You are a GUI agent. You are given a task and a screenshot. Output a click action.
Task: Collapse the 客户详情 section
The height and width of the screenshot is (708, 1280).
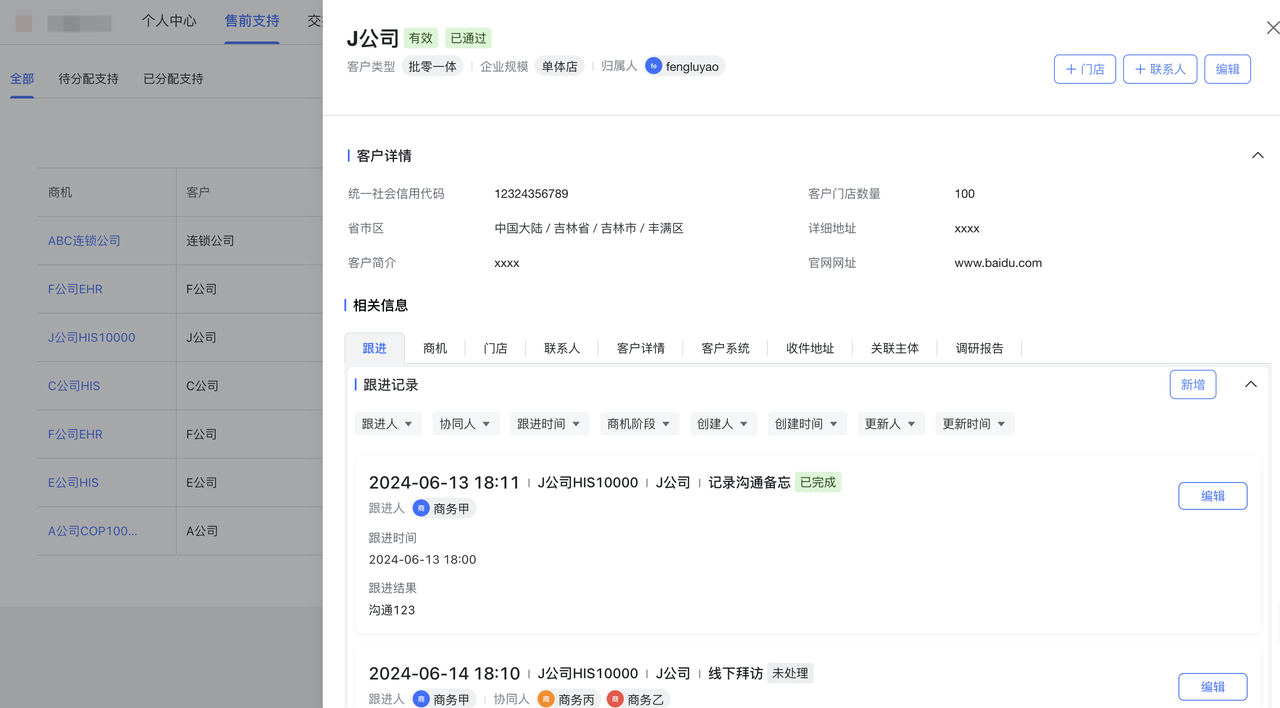click(x=1258, y=155)
